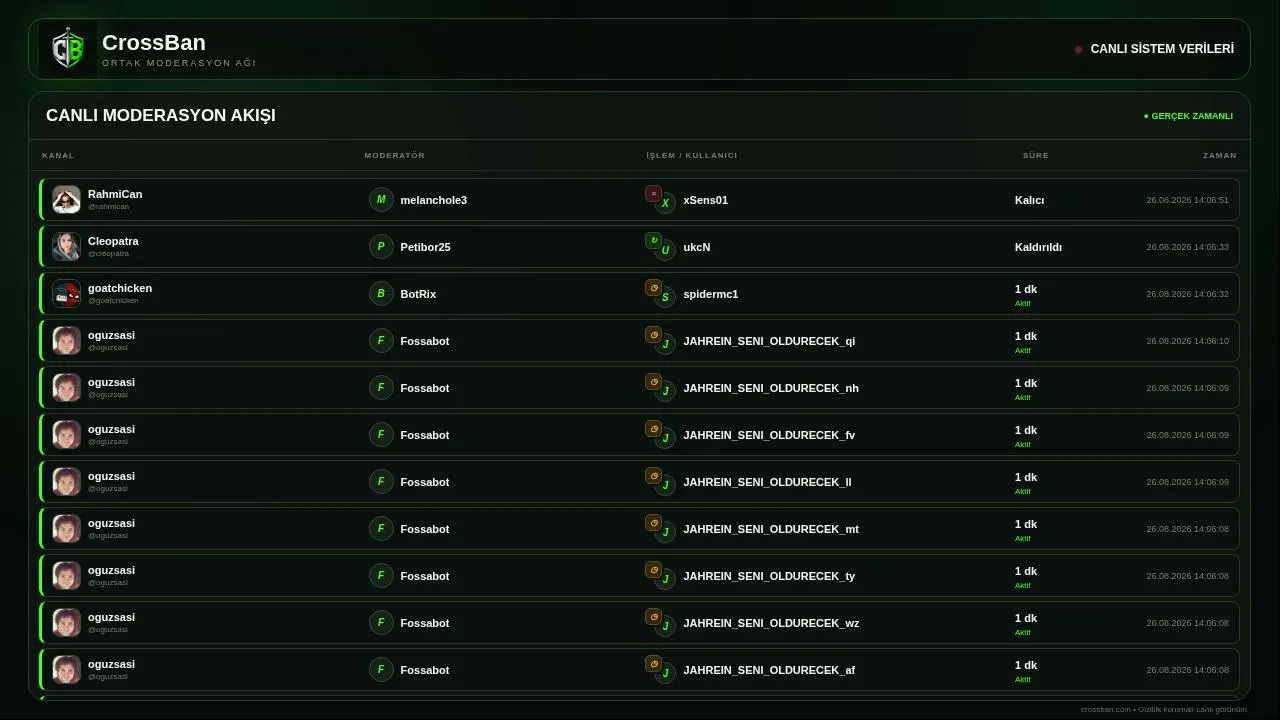Viewport: 1280px width, 720px height.
Task: Open RahmiCan channel avatar
Action: click(x=66, y=199)
